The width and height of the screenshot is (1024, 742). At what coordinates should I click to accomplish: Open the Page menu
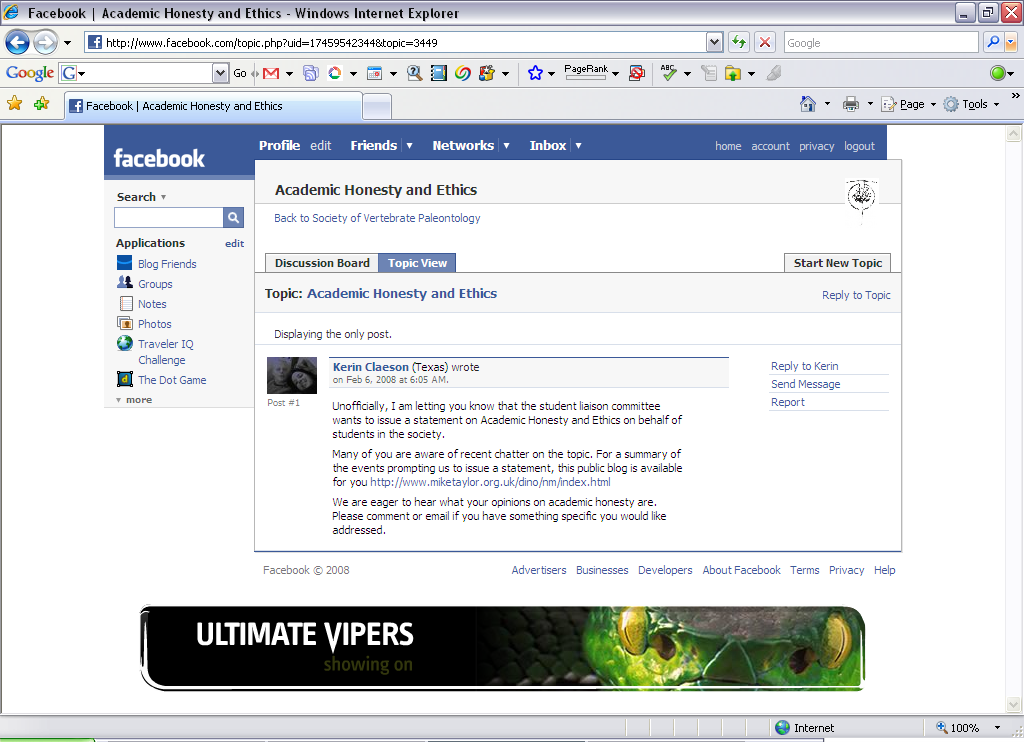tap(908, 105)
